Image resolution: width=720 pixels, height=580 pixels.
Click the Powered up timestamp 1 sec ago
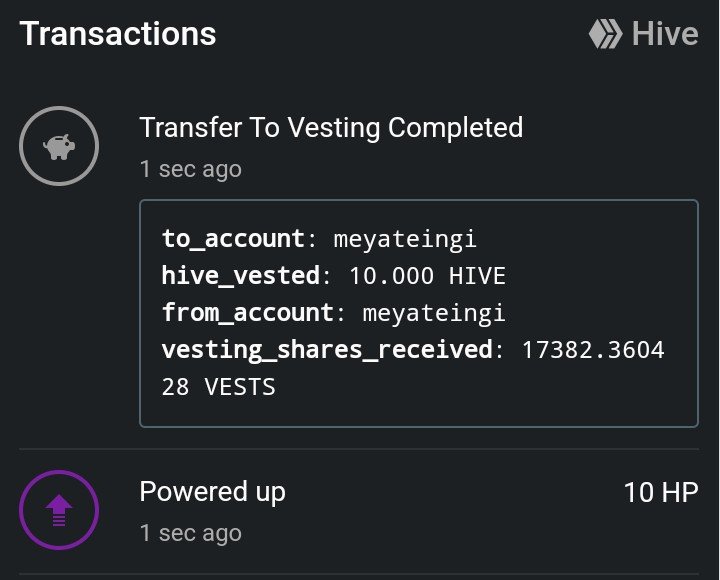pyautogui.click(x=191, y=533)
